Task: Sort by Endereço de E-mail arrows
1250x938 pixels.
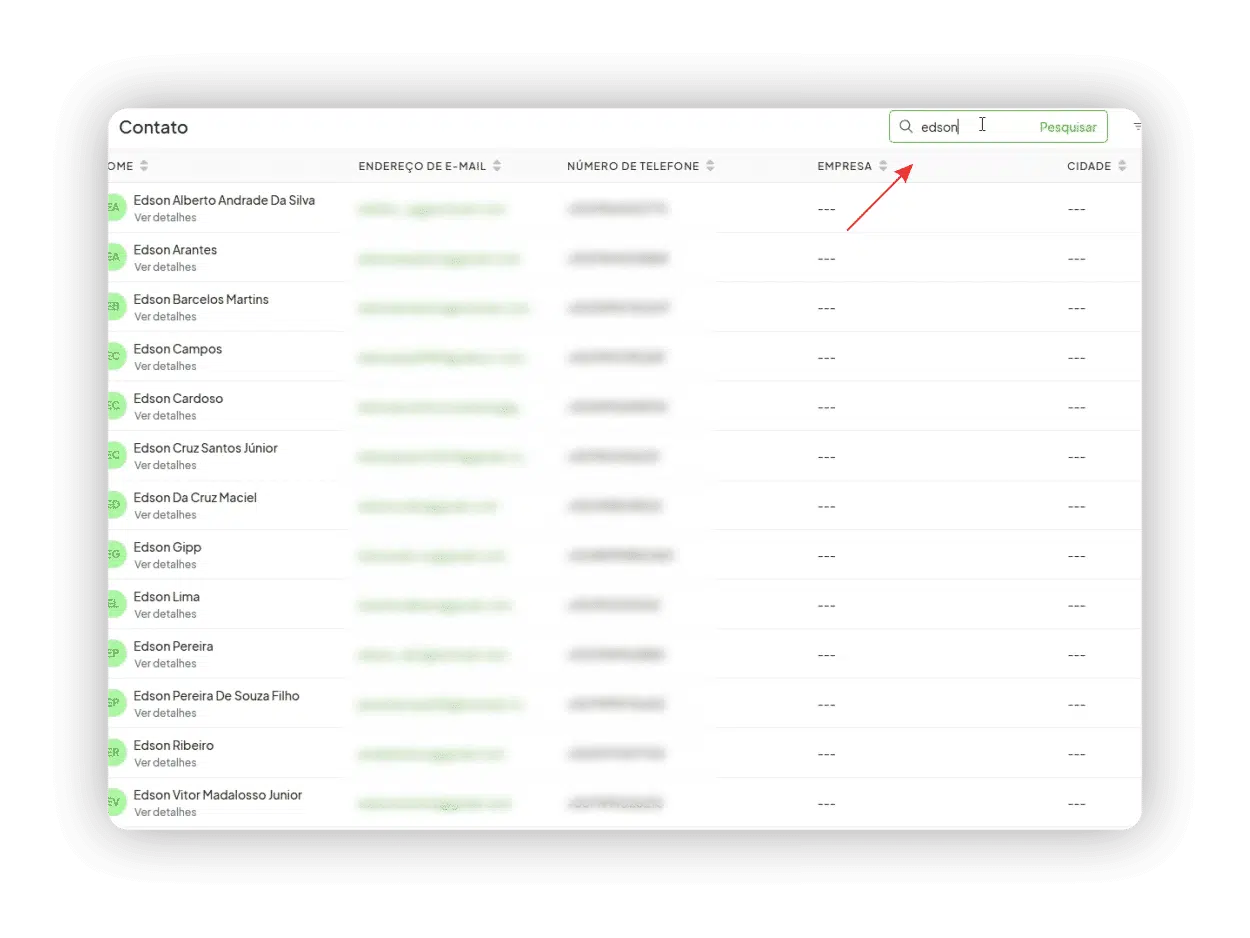Action: pos(497,166)
